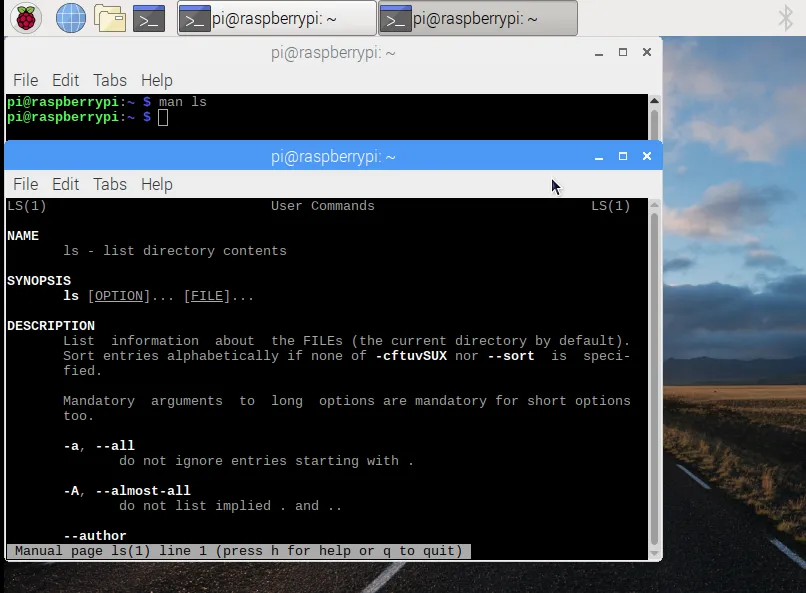Screen dimensions: 806x593
Task: Close the man page terminal window
Action: (647, 156)
